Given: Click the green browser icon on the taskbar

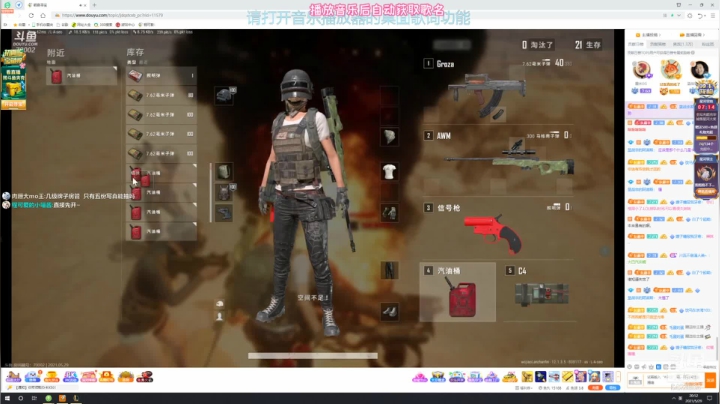Looking at the screenshot, I should [x=48, y=398].
